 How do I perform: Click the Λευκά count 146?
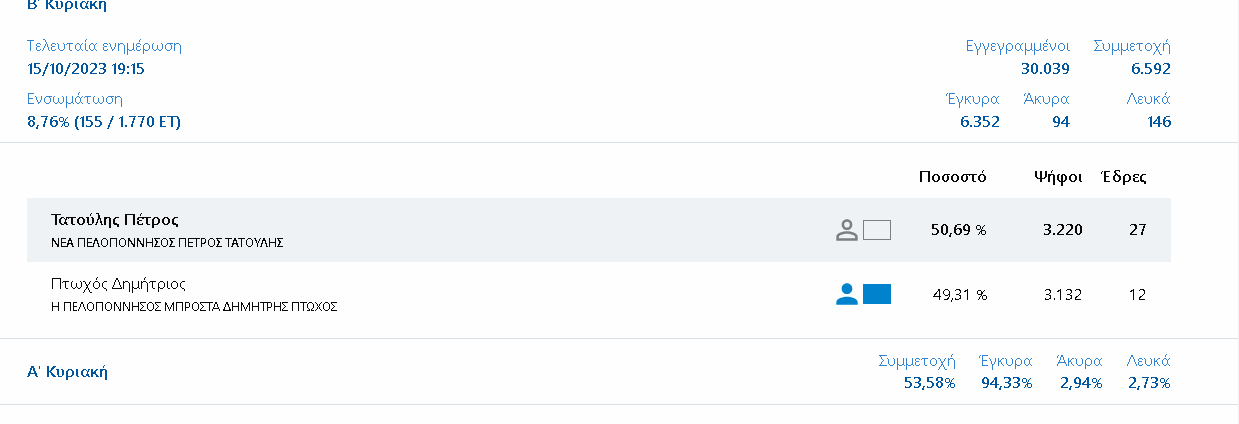(x=1159, y=122)
